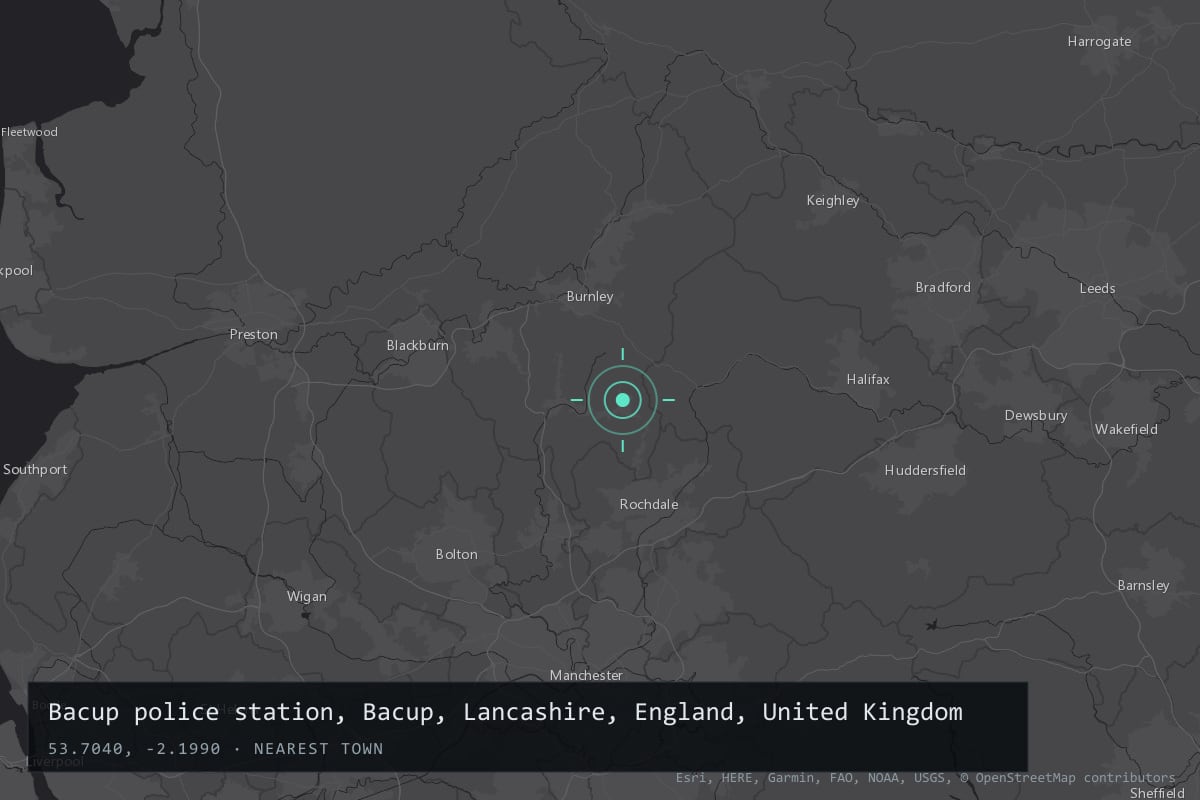Click the Bacup police station title text

505,713
